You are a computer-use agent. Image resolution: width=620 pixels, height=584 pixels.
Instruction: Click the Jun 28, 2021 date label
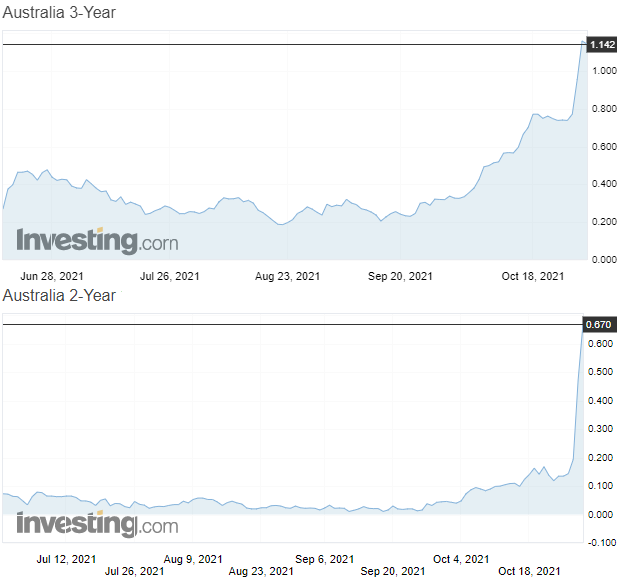point(51,275)
